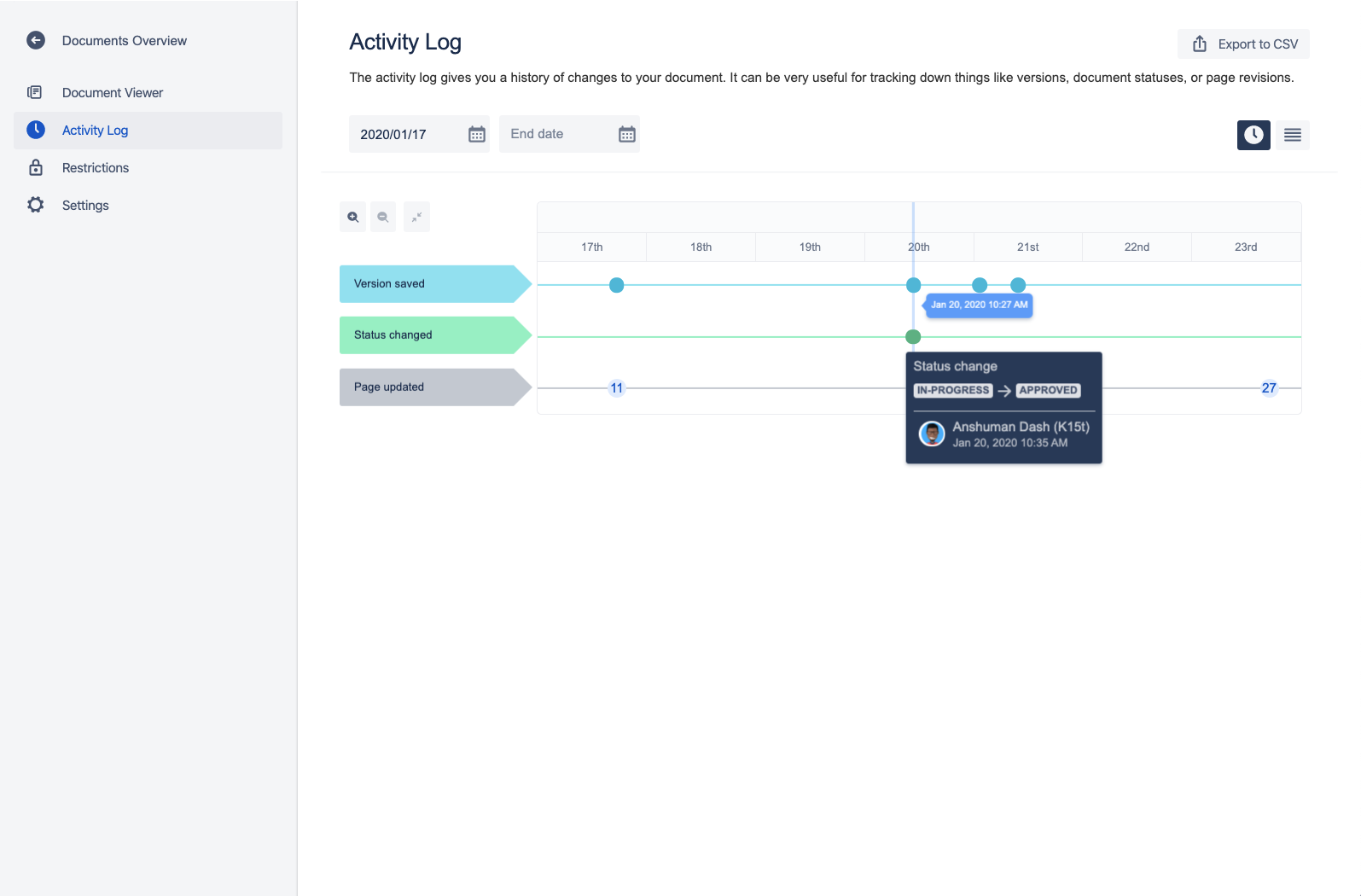
Task: Open Document Viewer from sidebar
Action: (113, 93)
